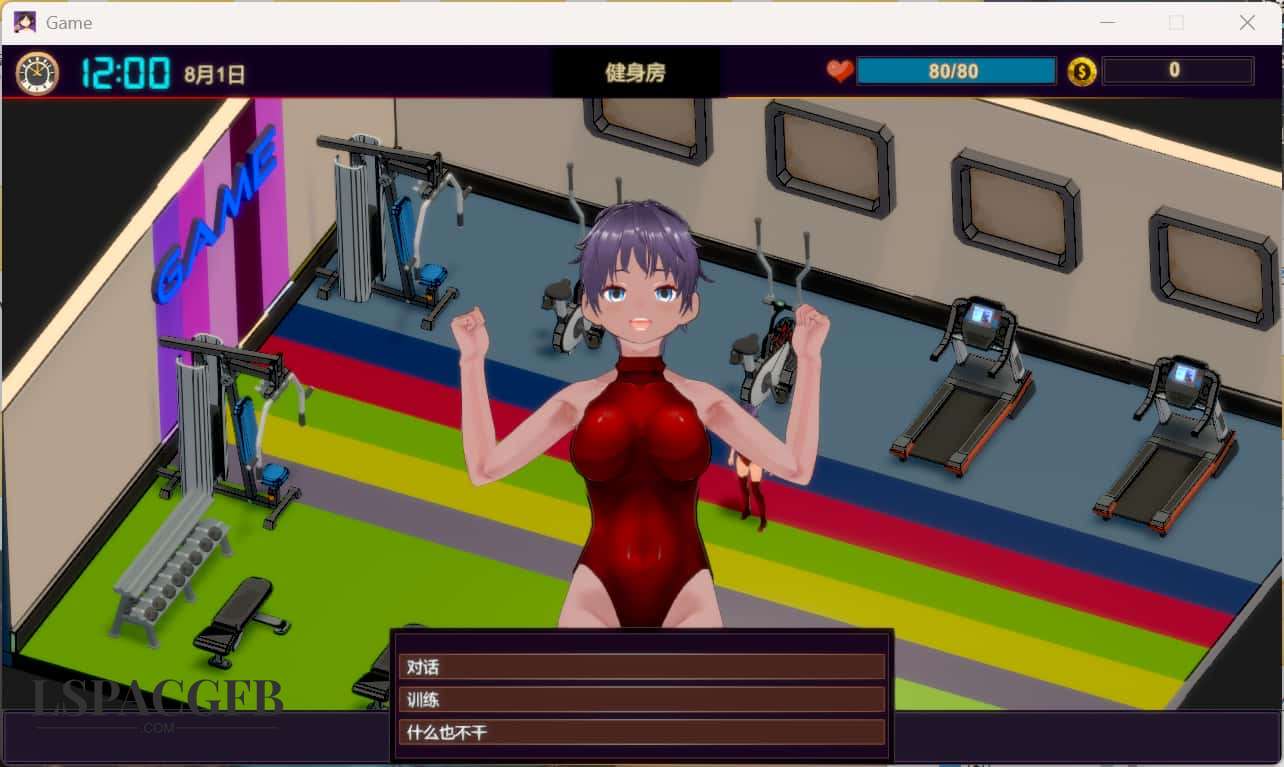The width and height of the screenshot is (1284, 767).
Task: Click the 8月1日 date label
Action: pyautogui.click(x=214, y=74)
